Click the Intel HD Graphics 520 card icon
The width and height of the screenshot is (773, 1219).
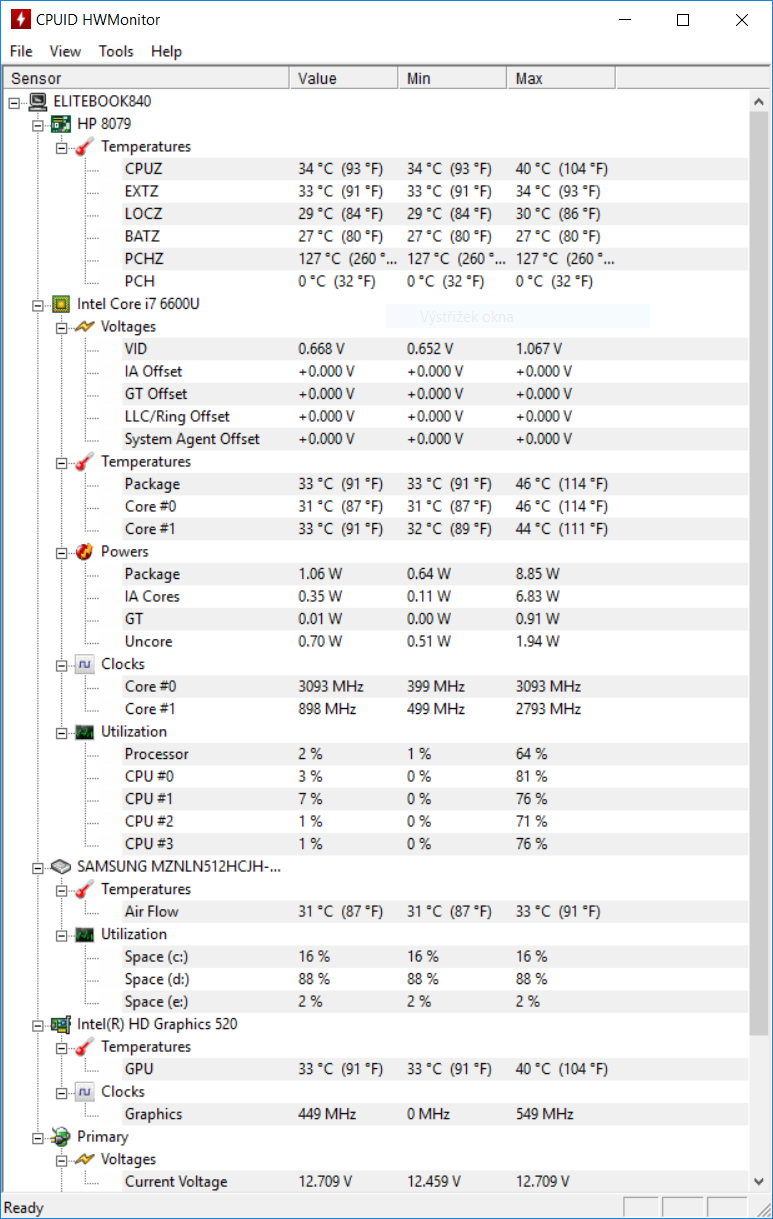click(61, 1024)
